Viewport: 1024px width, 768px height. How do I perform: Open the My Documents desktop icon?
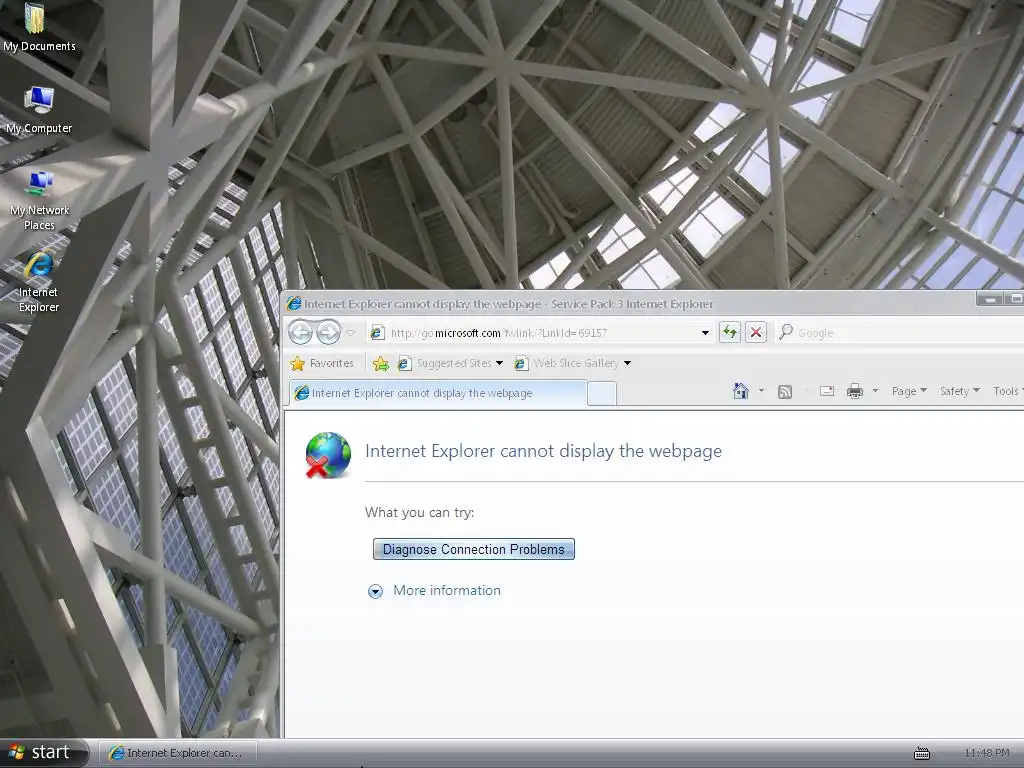(38, 27)
